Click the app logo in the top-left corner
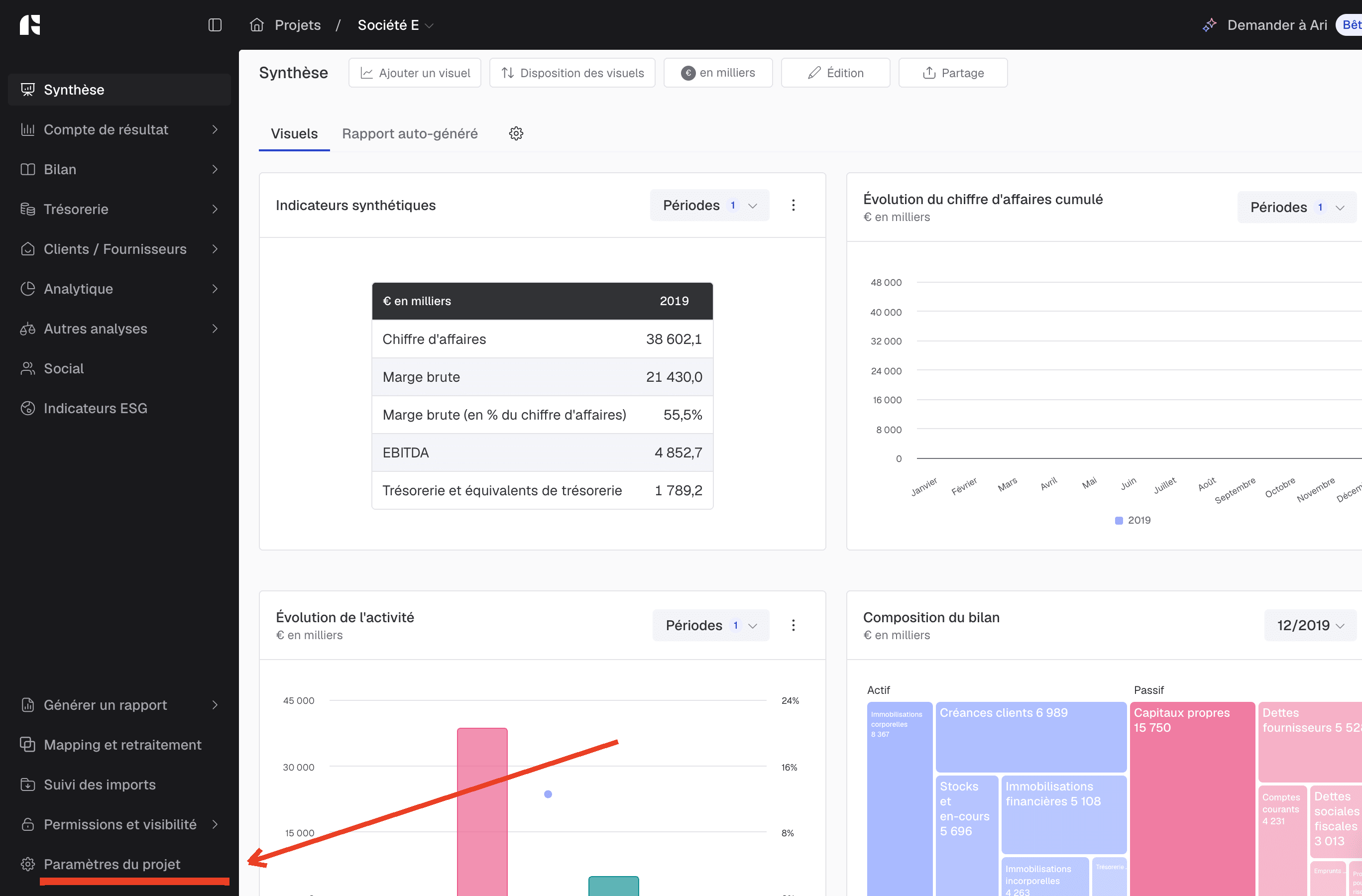 point(30,24)
